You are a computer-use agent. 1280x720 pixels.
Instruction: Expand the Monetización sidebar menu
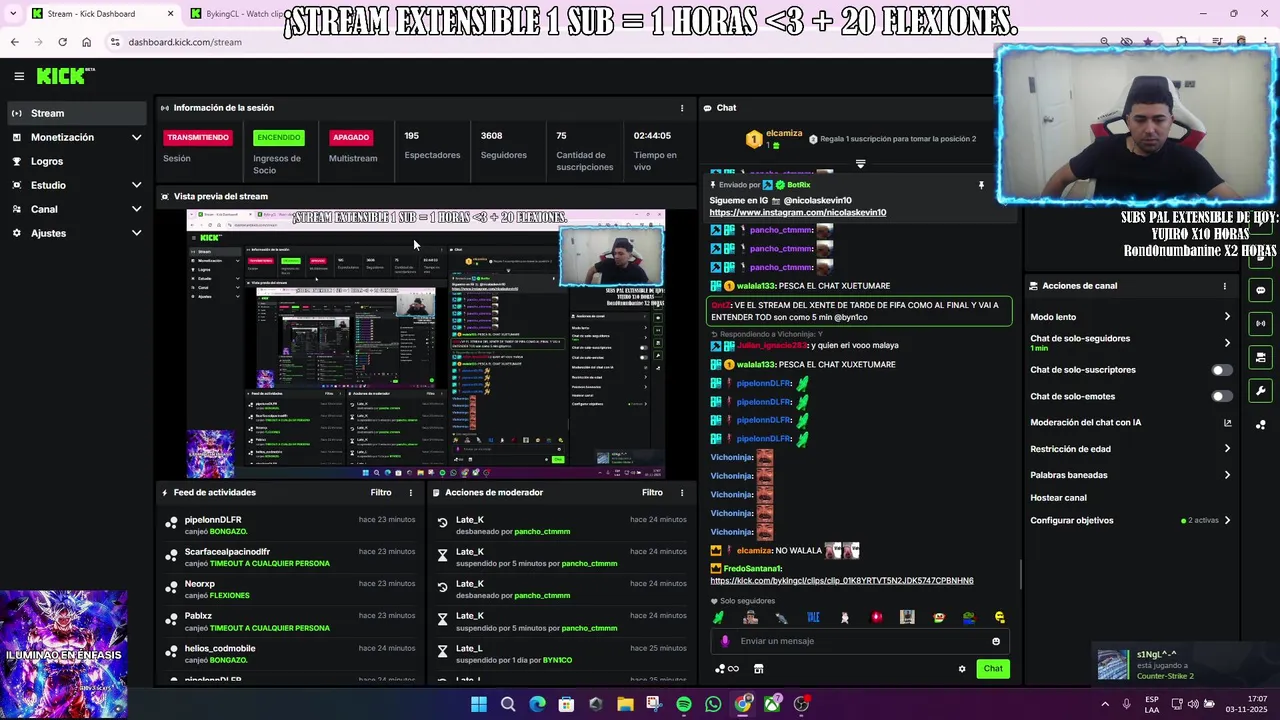pos(75,137)
